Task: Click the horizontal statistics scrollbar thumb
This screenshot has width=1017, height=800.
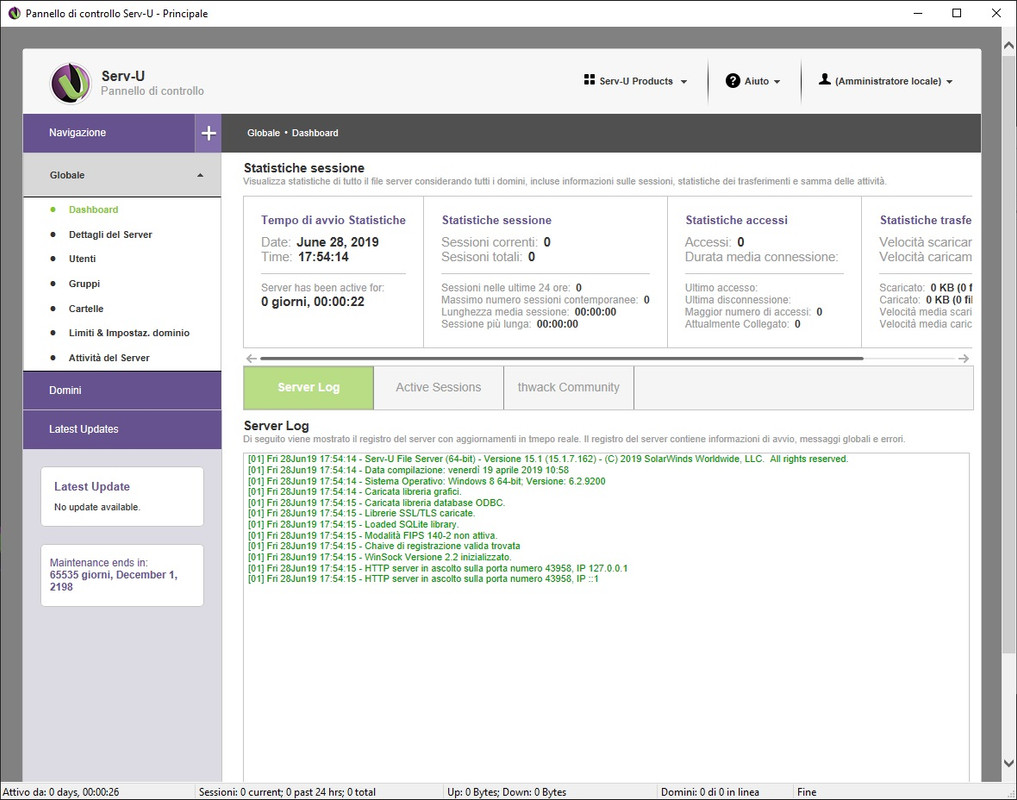Action: 562,358
